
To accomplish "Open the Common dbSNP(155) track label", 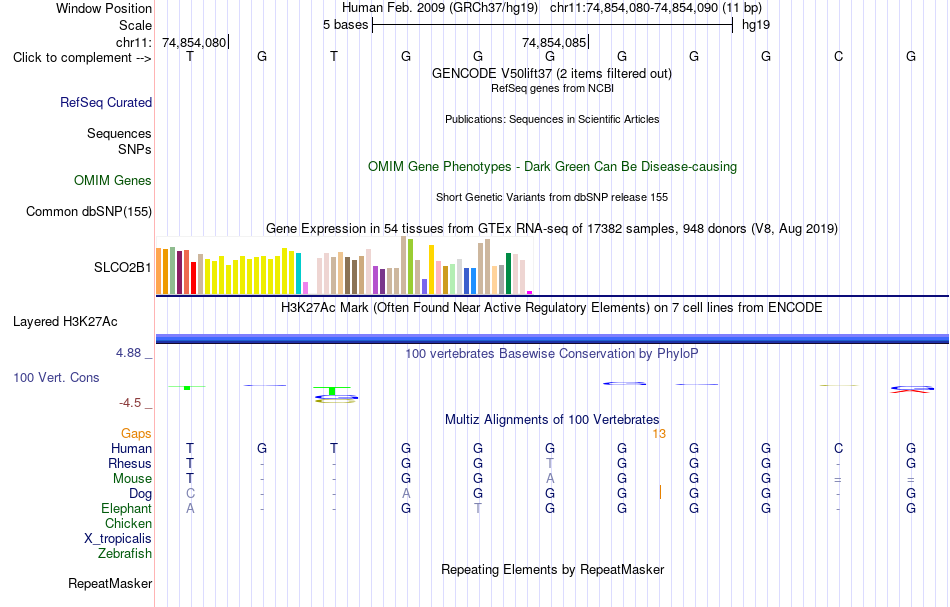I will [x=89, y=211].
